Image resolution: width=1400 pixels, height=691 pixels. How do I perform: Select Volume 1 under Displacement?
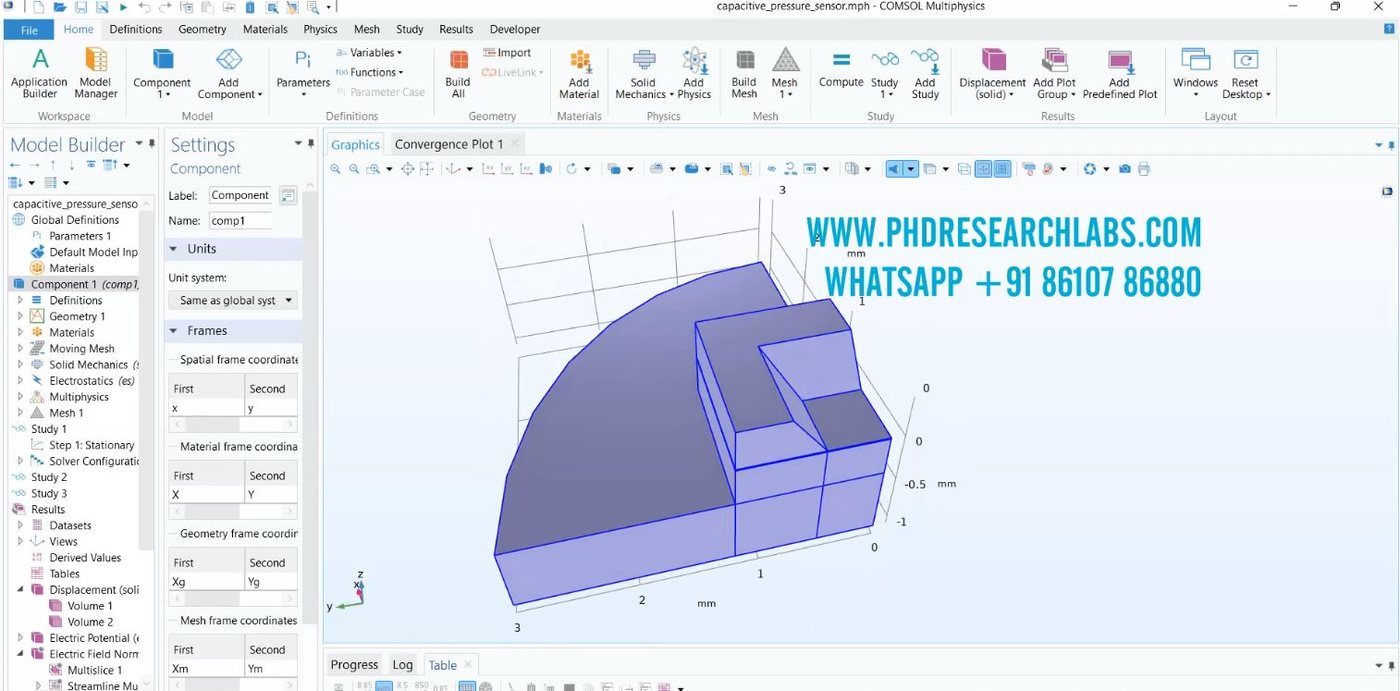pyautogui.click(x=90, y=606)
